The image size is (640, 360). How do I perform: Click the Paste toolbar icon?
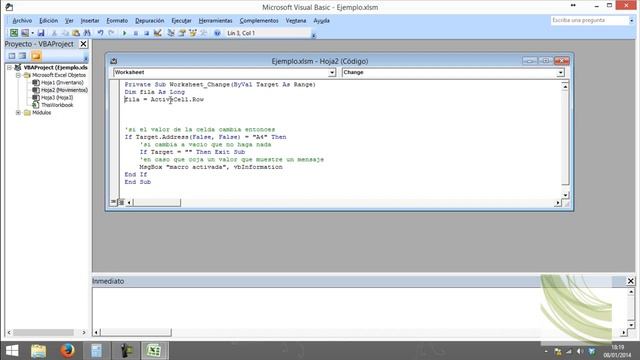click(x=76, y=33)
